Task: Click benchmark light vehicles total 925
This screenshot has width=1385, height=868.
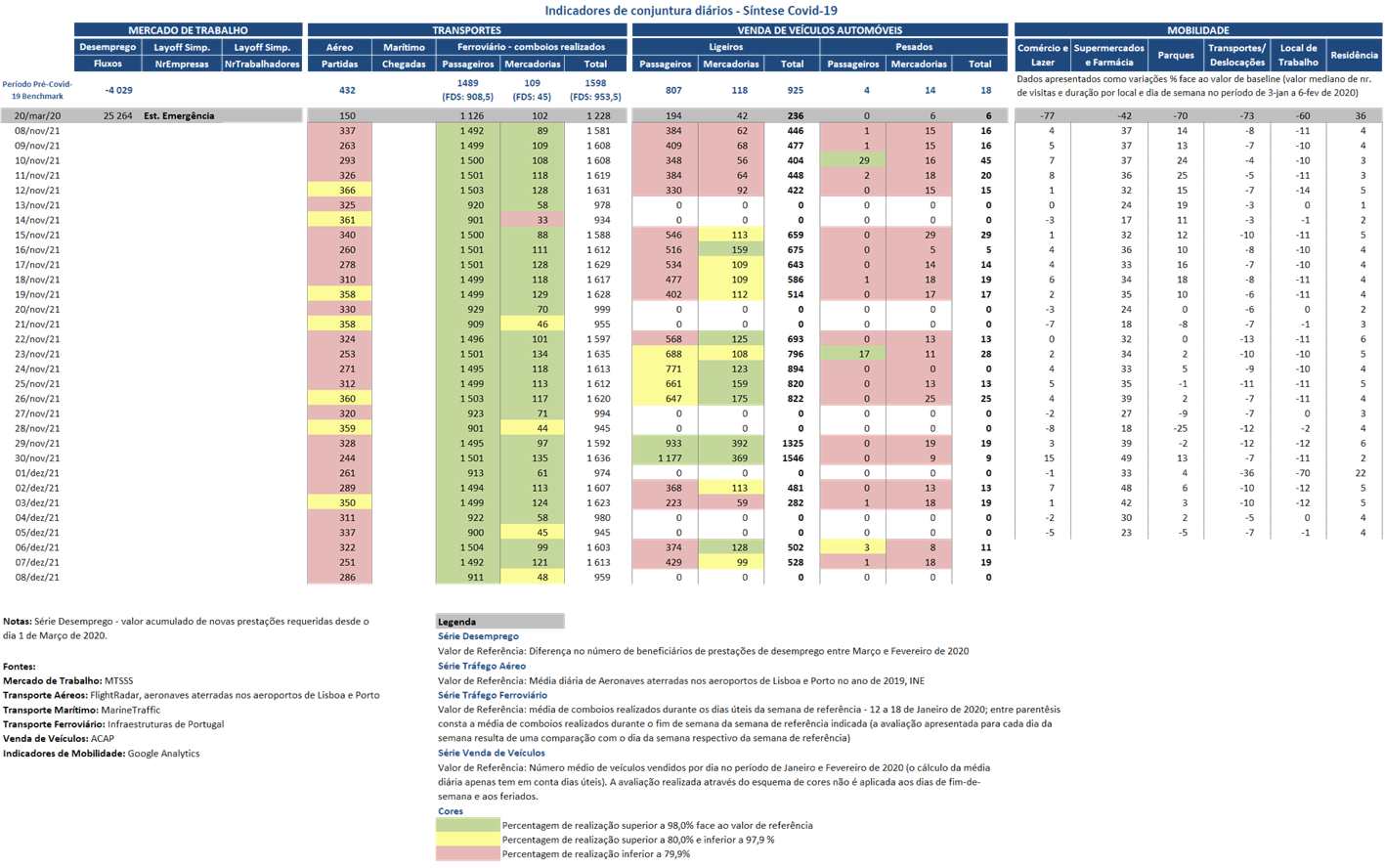Action: pyautogui.click(x=796, y=90)
